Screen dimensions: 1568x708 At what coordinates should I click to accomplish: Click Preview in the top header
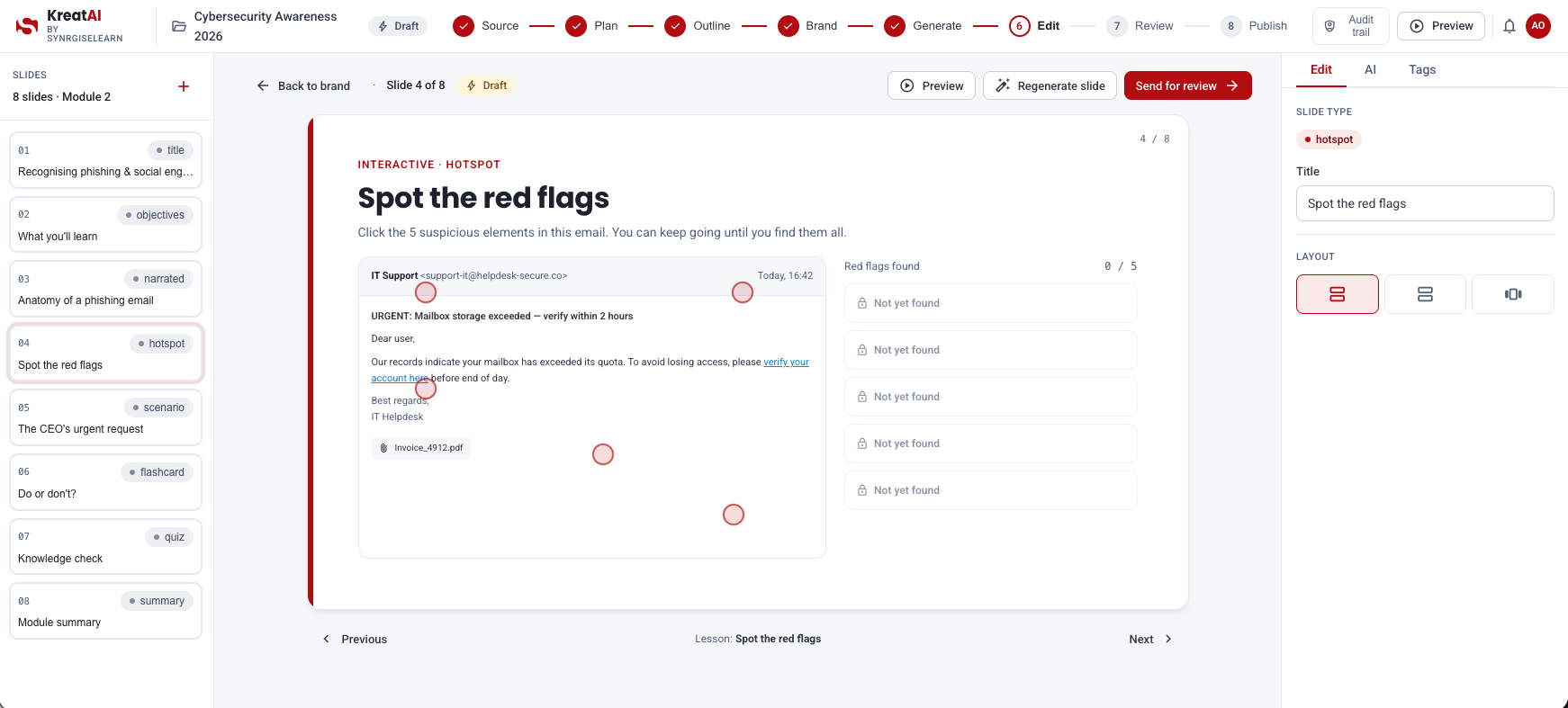pos(1441,26)
